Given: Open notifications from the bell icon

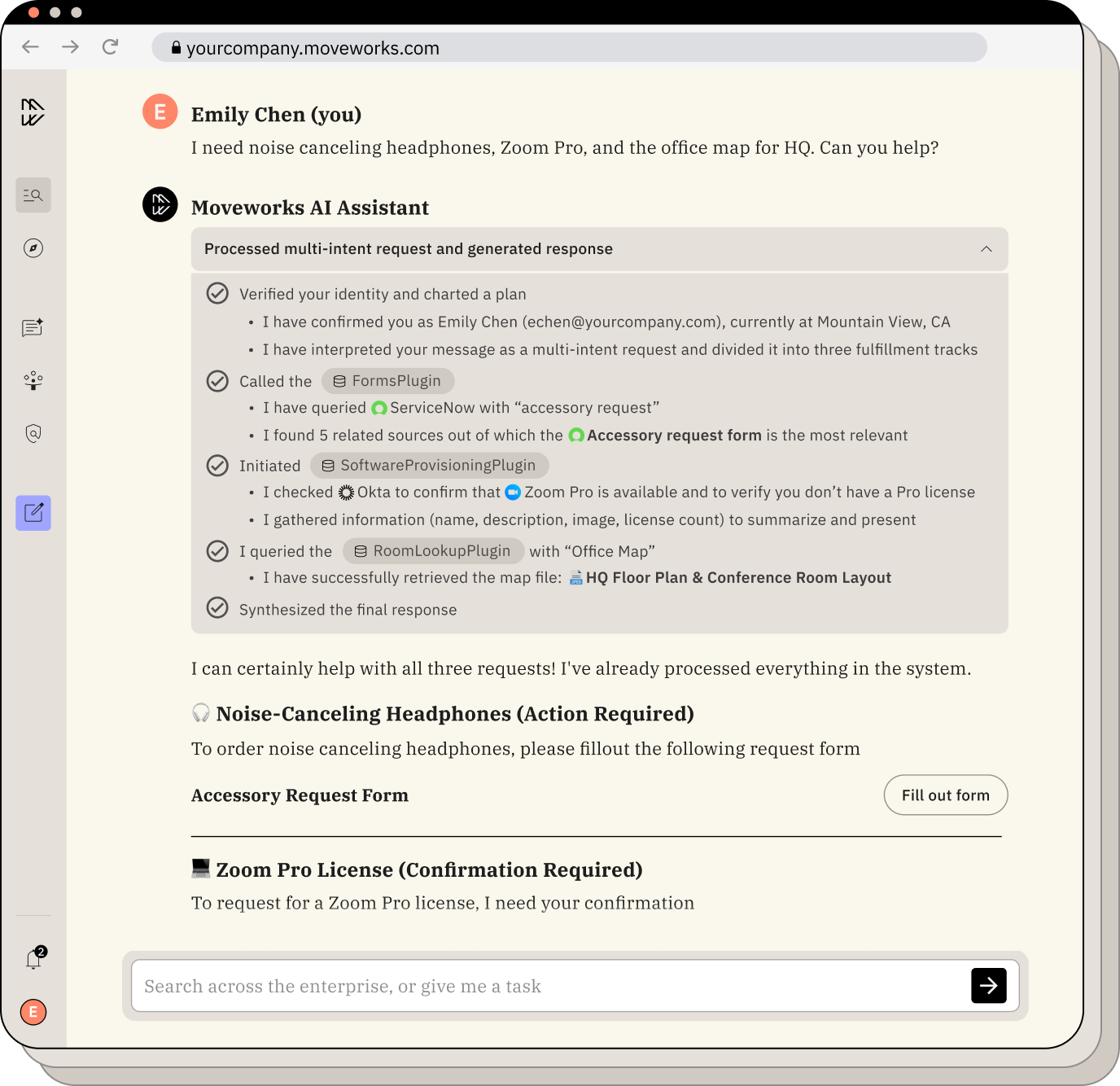Looking at the screenshot, I should point(33,958).
